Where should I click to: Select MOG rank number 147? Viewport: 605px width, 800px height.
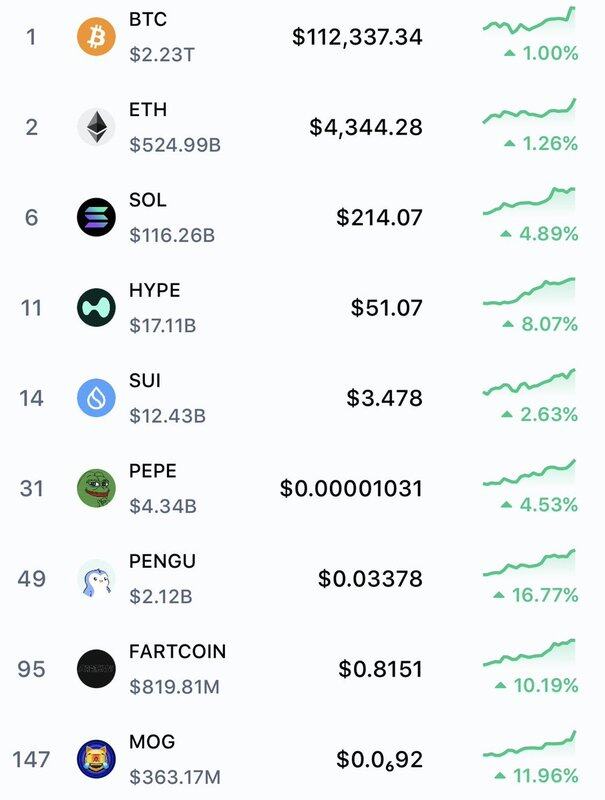[x=31, y=760]
